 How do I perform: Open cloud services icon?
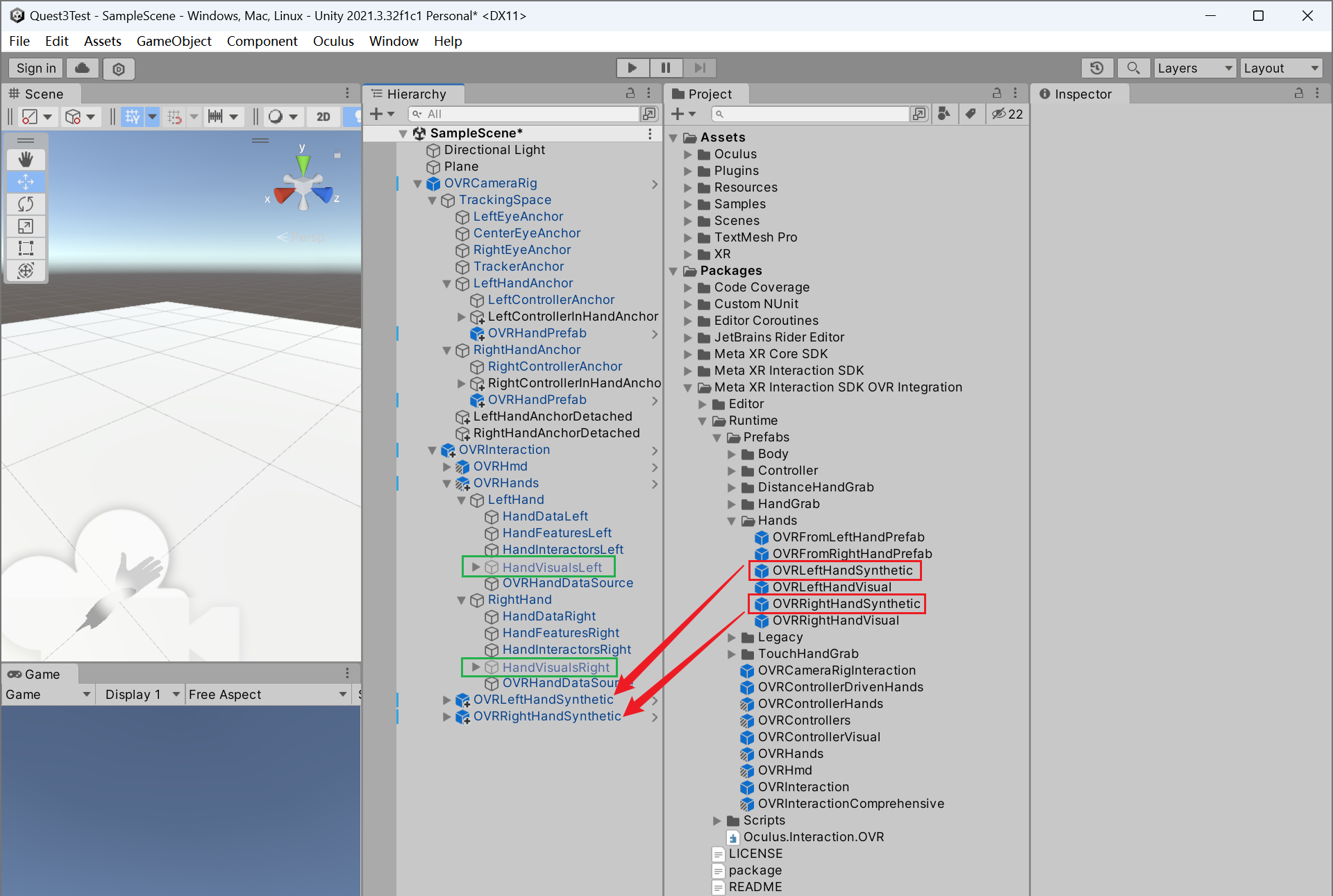pos(82,68)
